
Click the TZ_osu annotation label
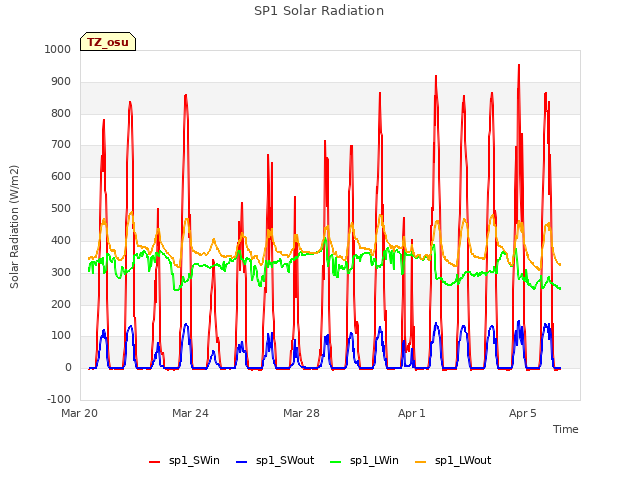coord(108,42)
